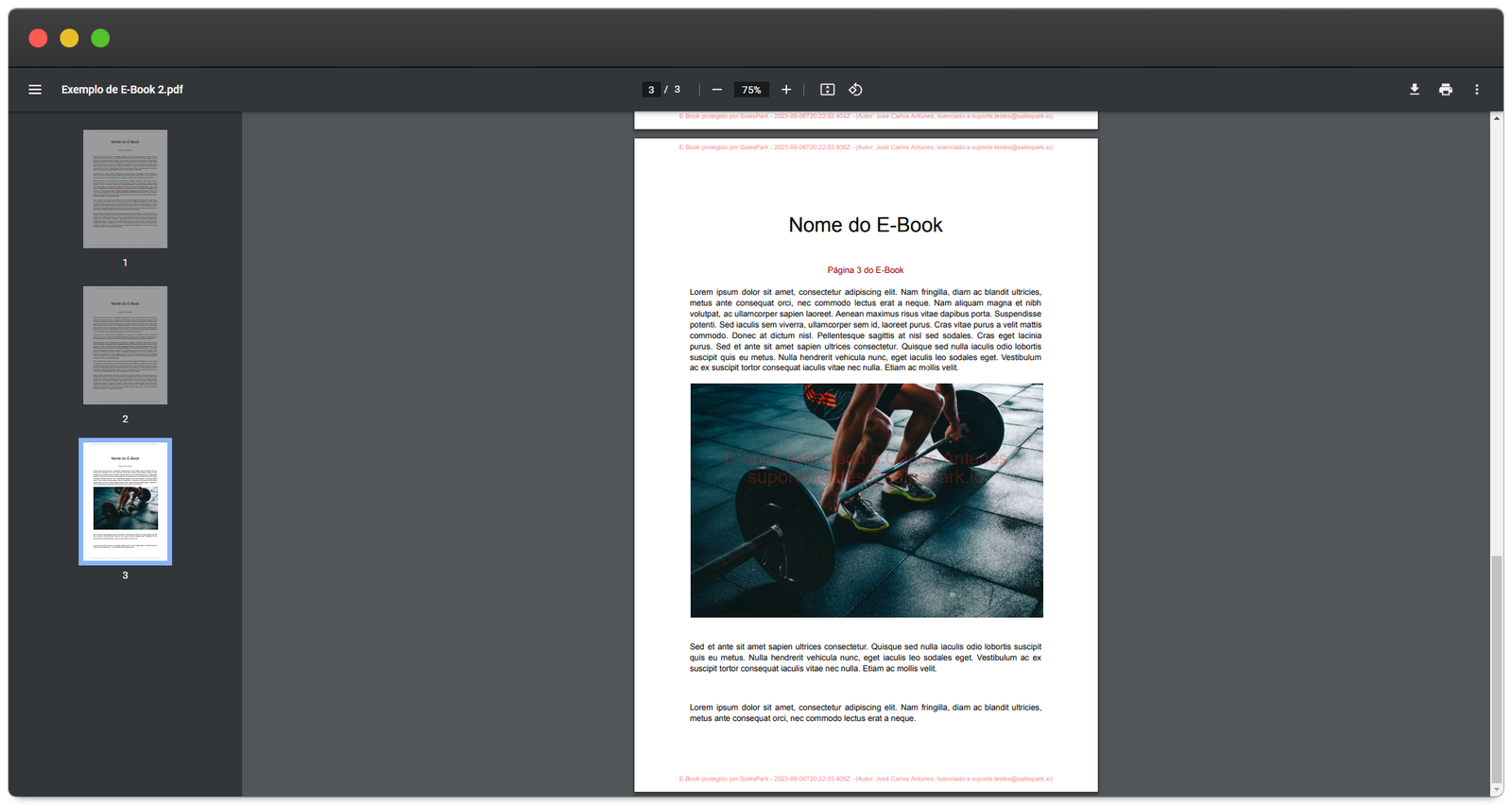Click the 75% zoom level field

click(x=751, y=90)
